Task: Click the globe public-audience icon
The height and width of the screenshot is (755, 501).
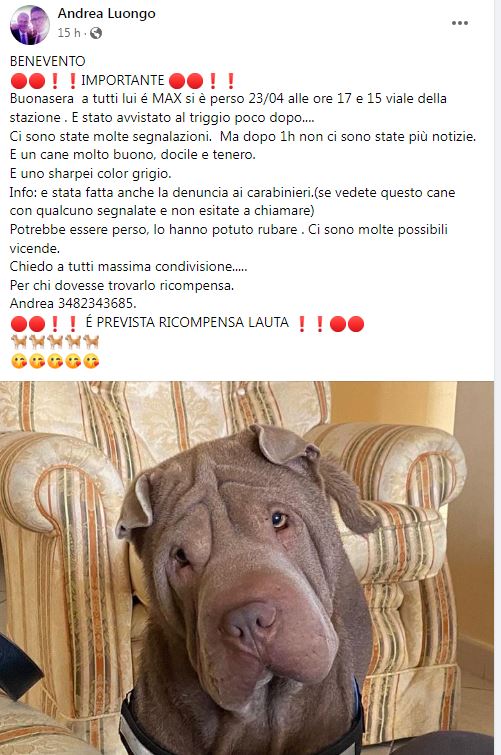Action: pyautogui.click(x=96, y=33)
